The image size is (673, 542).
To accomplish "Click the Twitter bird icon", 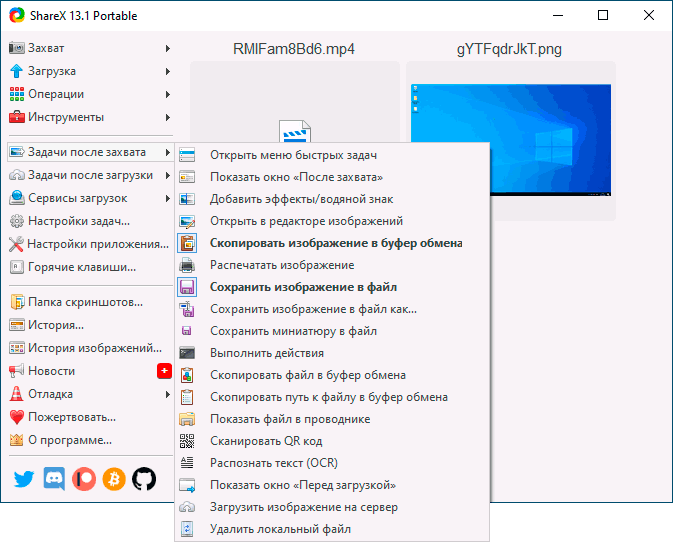I will pyautogui.click(x=24, y=479).
